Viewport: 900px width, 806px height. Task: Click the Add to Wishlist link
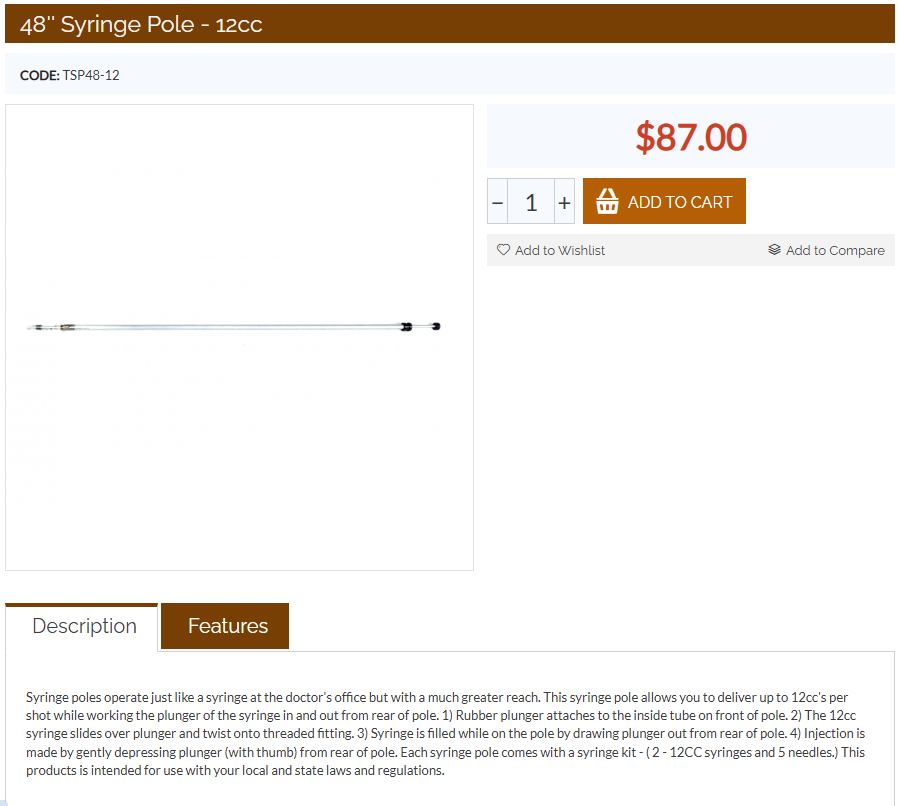pos(559,250)
